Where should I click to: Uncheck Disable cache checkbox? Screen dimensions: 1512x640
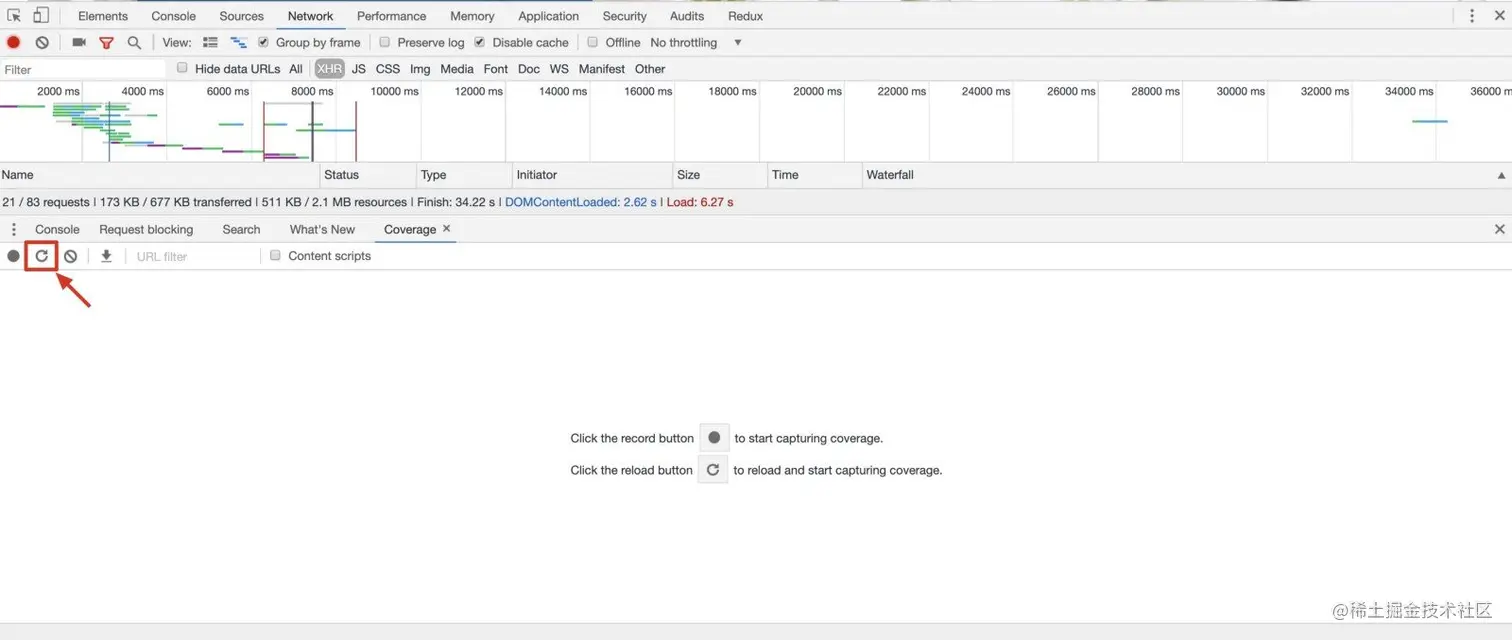click(x=480, y=42)
